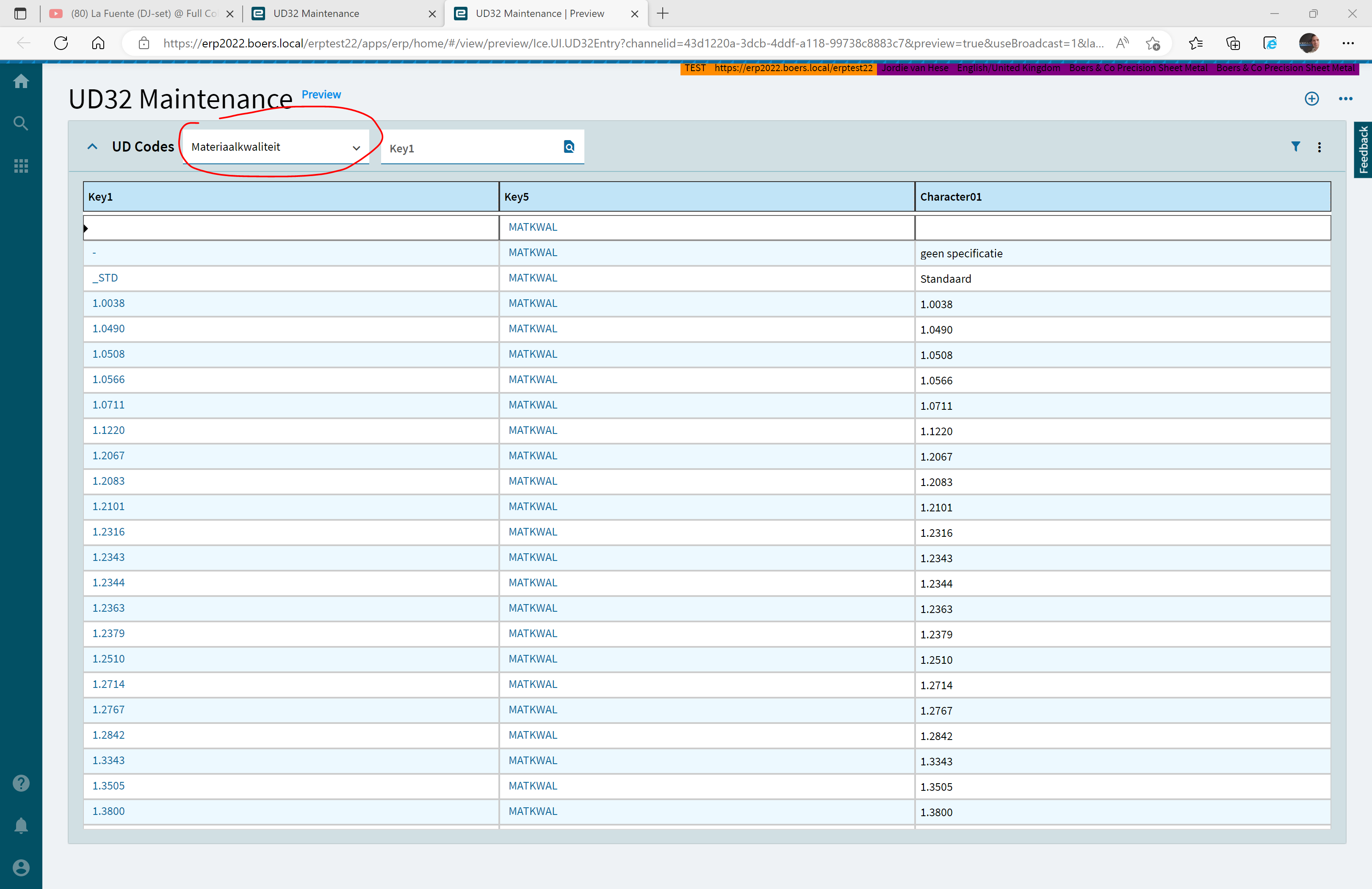Add this page to favorites star icon
Viewport: 1372px width, 889px height.
[x=1153, y=43]
